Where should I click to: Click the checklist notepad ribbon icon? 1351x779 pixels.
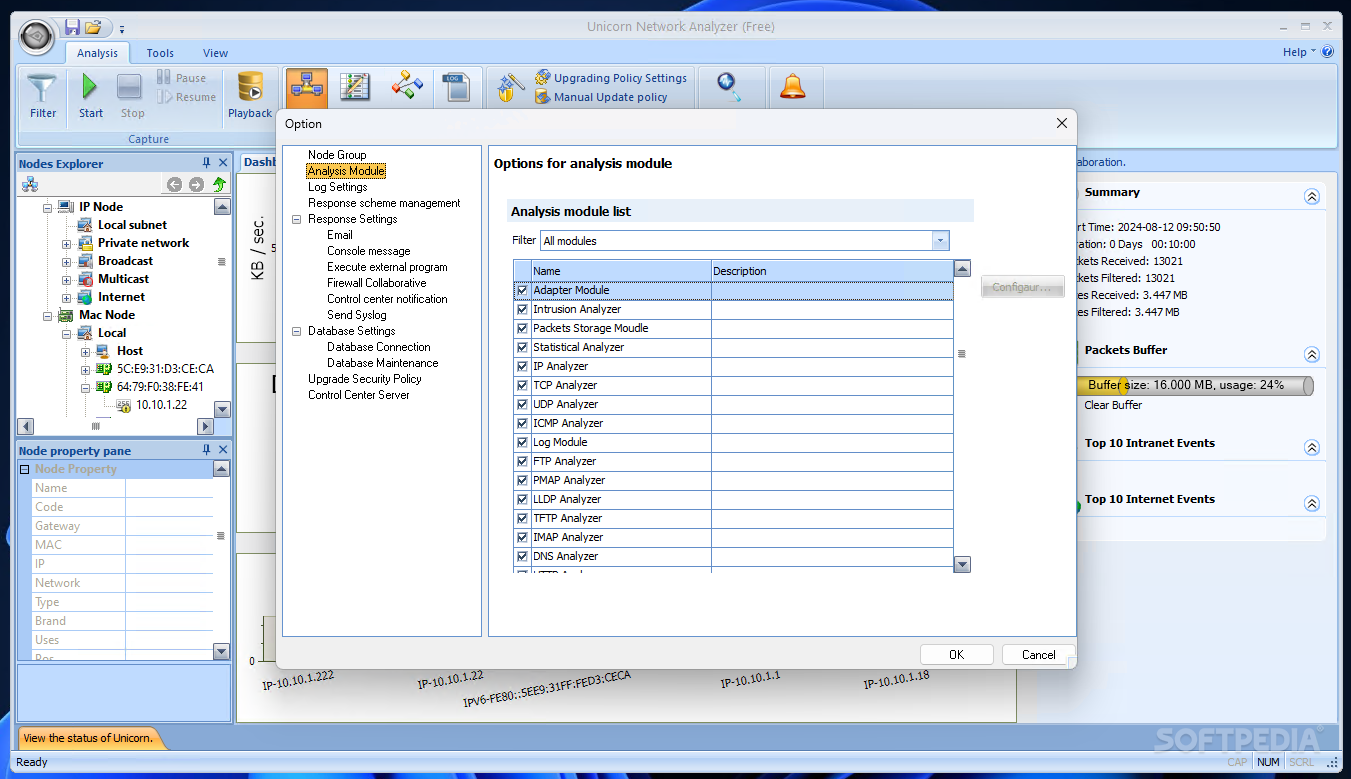point(355,87)
